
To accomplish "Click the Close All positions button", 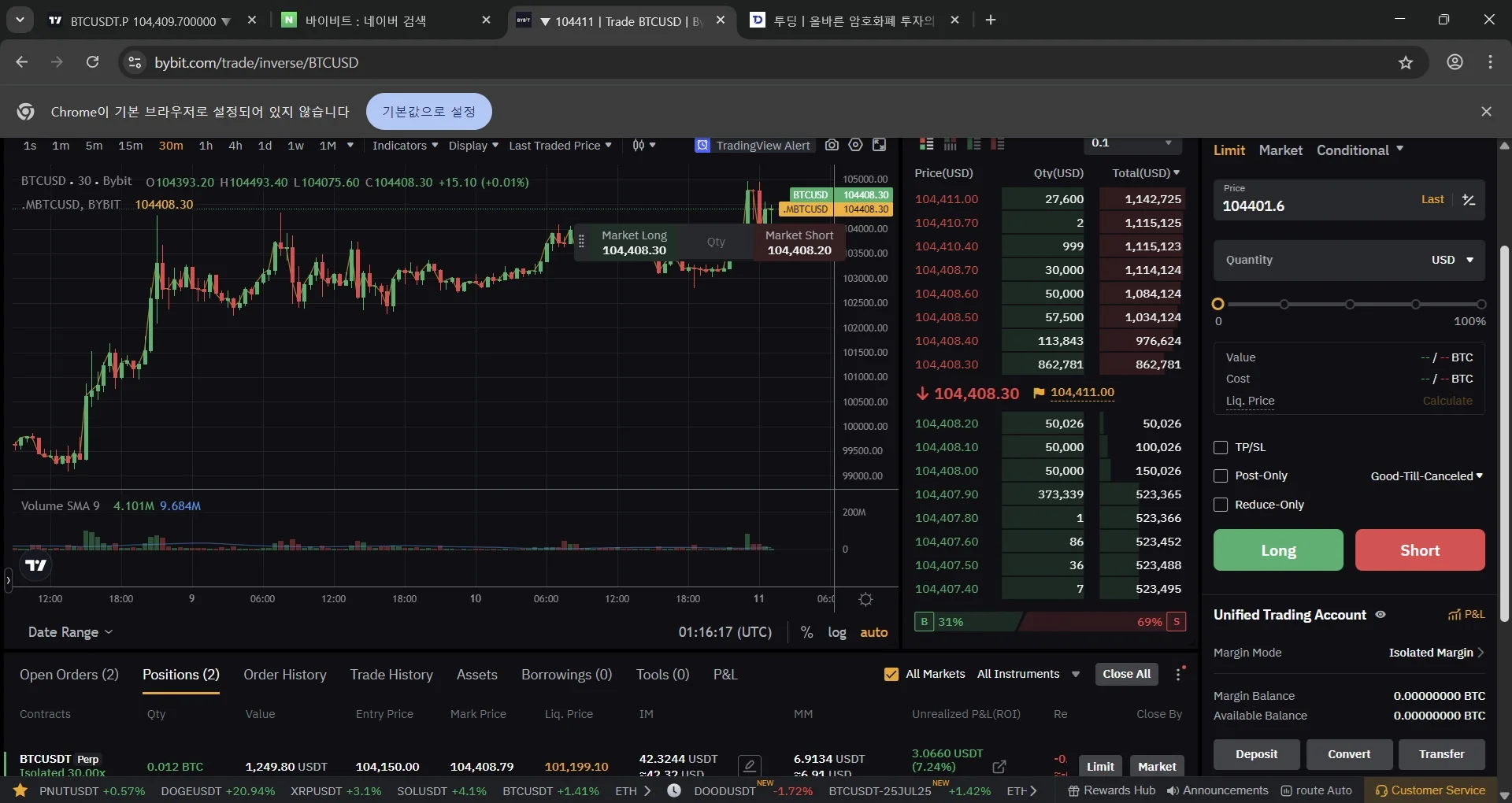I will click(1126, 674).
